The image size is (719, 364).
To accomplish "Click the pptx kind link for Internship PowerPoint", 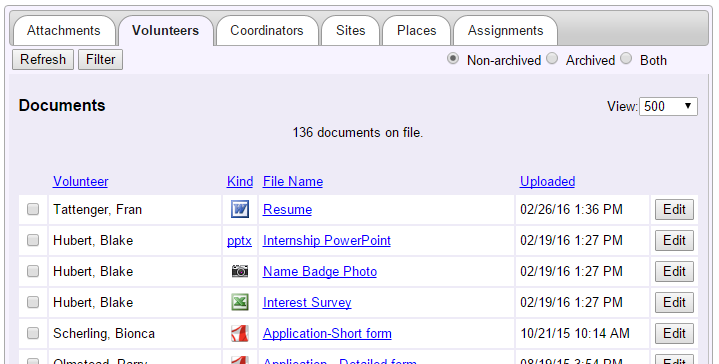I will pos(239,241).
